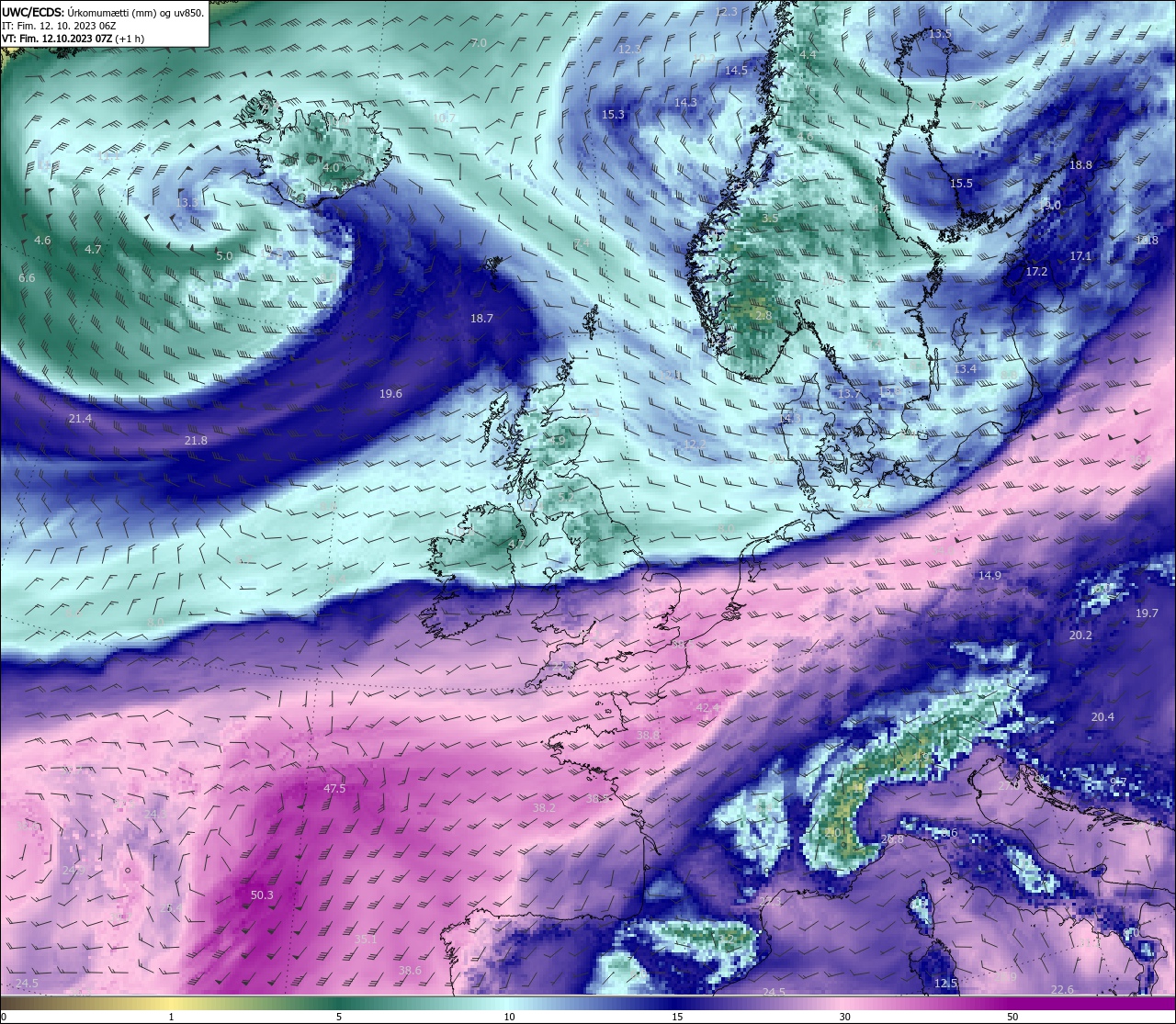Viewport: 1176px width, 1024px height.
Task: Select the 19.6 value on the map
Action: click(x=390, y=394)
